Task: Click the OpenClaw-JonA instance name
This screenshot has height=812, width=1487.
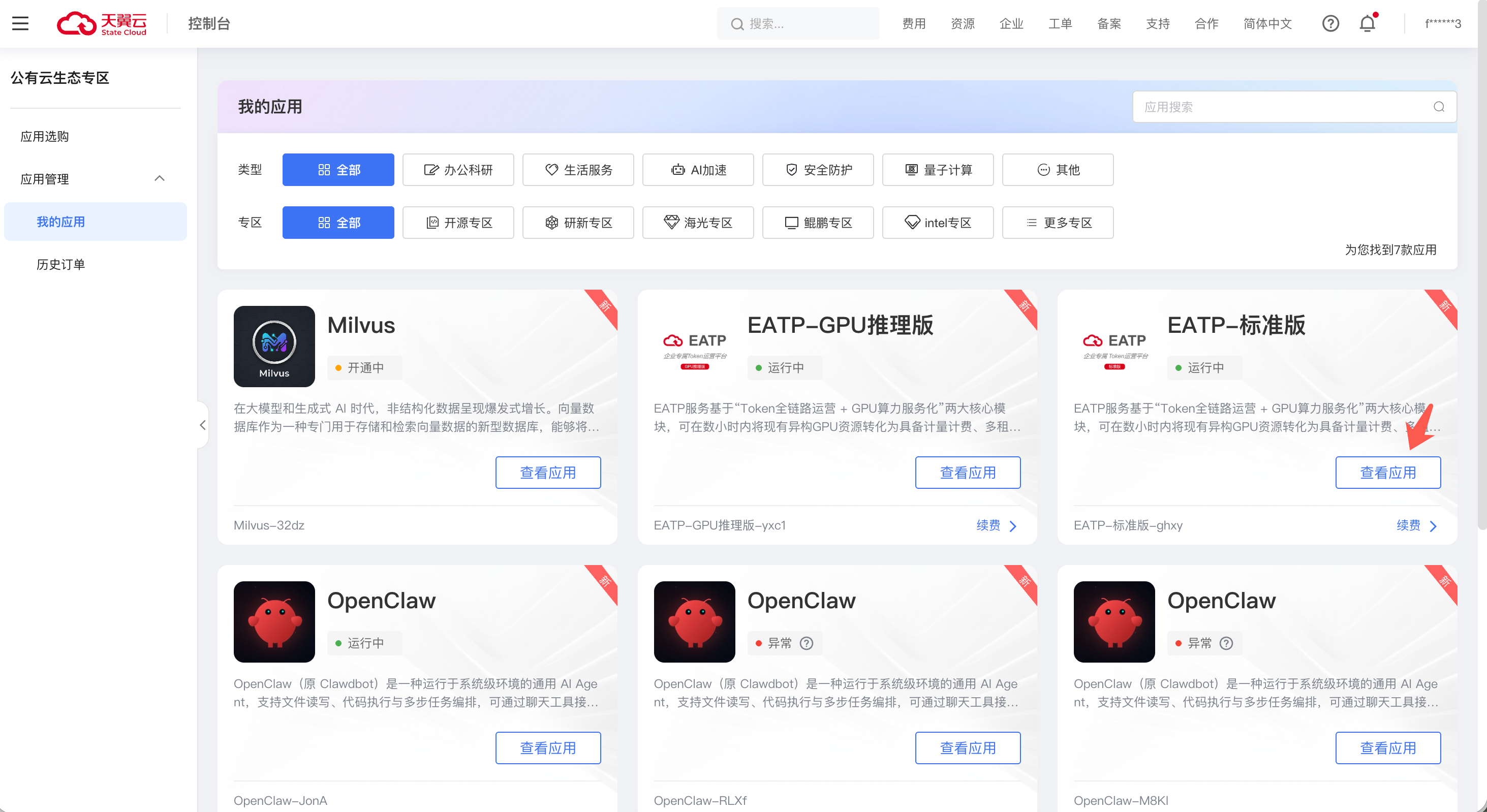Action: point(280,800)
